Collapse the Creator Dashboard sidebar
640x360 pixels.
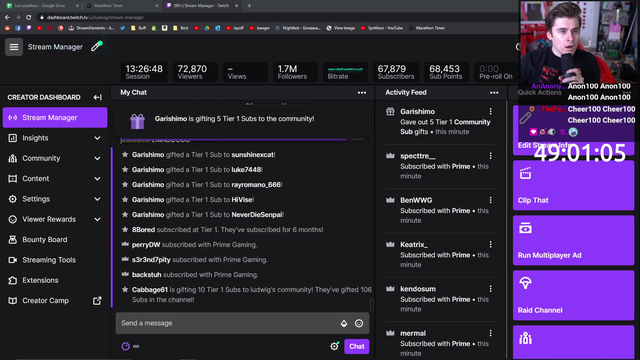pos(97,97)
